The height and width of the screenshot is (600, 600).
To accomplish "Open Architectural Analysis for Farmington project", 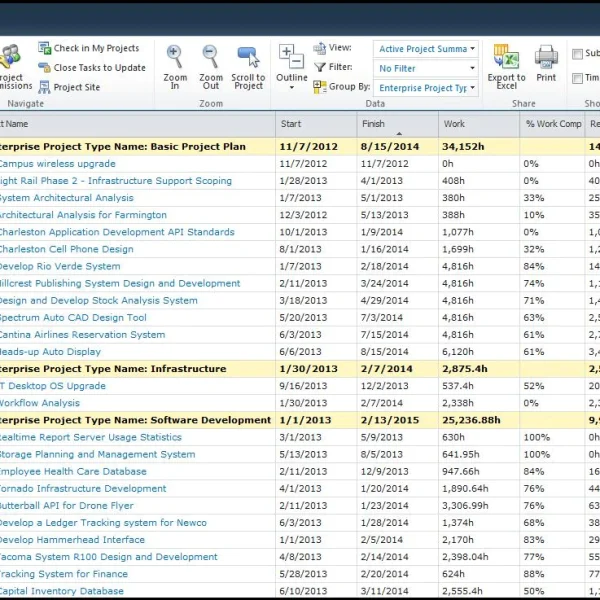I will click(x=83, y=215).
